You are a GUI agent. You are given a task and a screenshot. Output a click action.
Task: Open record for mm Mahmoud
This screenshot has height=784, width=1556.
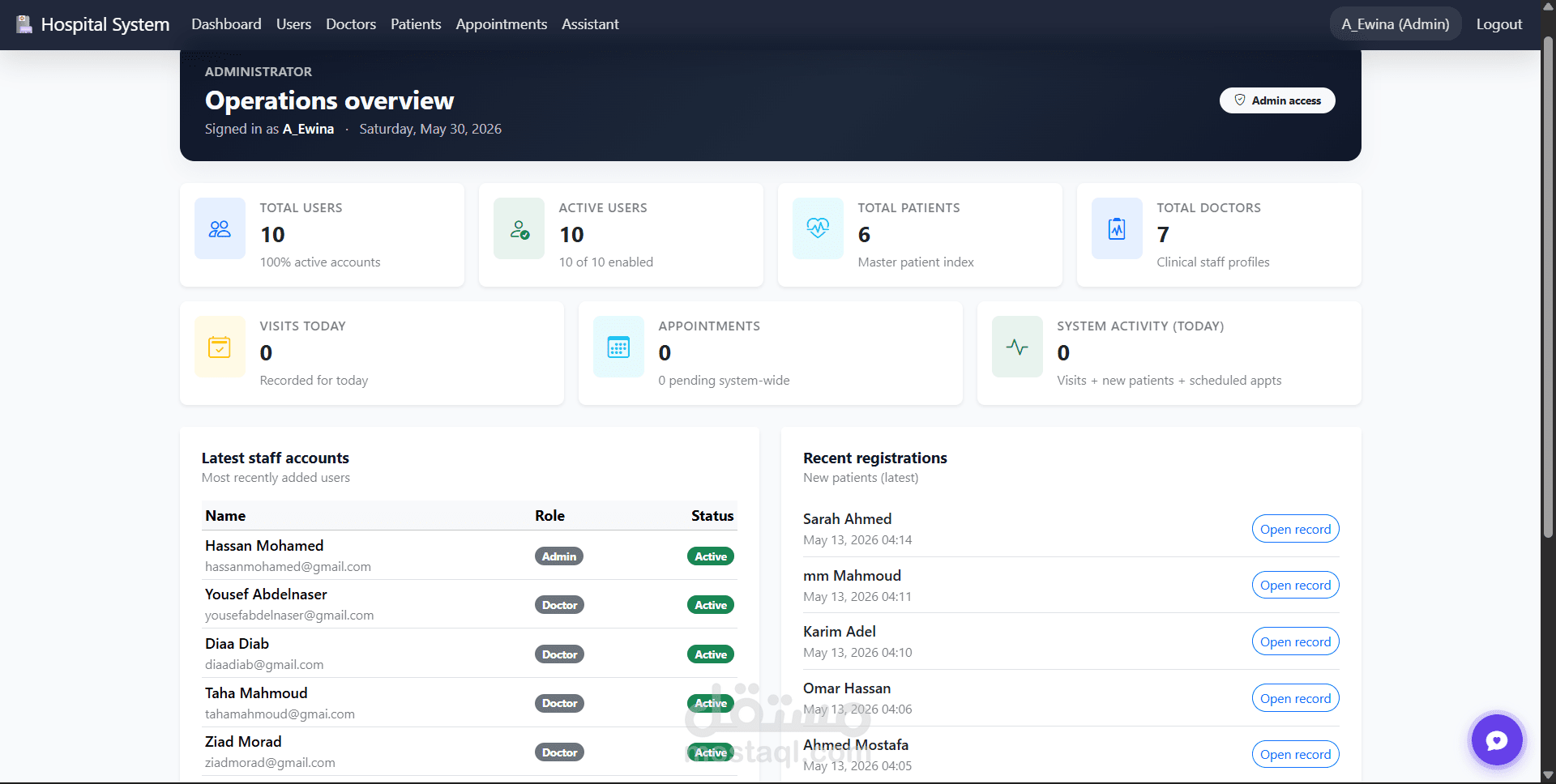(1295, 585)
